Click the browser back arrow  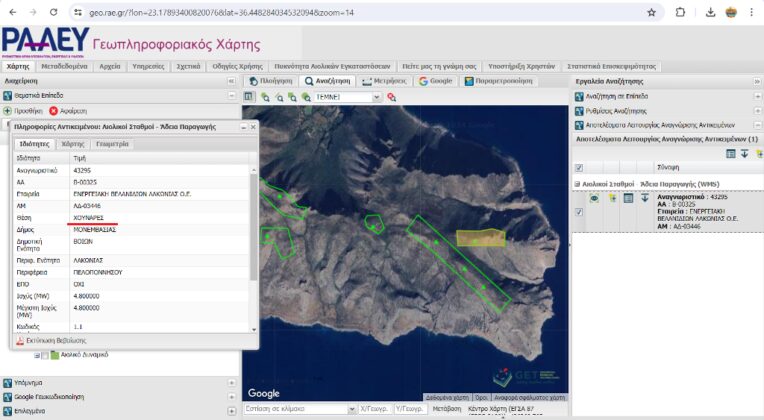13,12
